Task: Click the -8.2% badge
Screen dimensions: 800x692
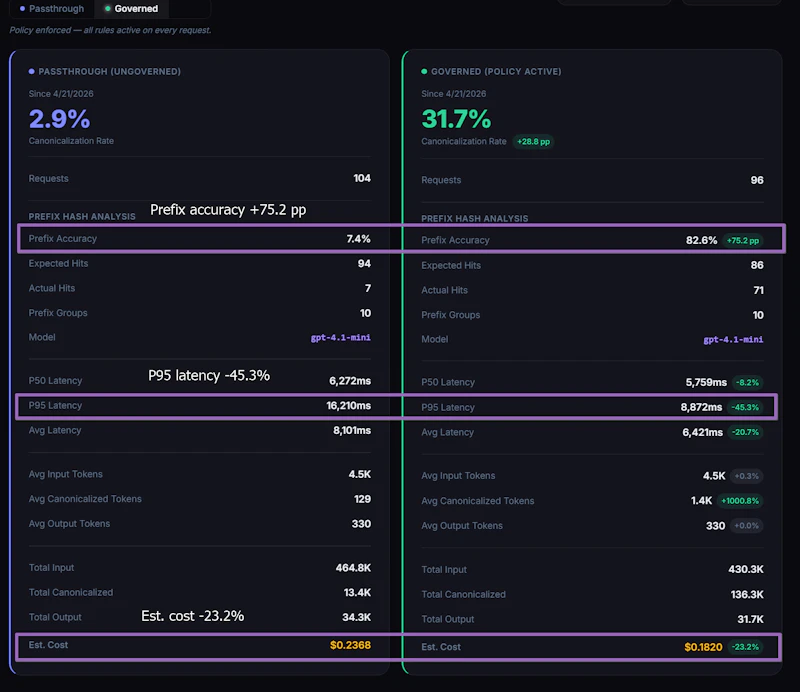Action: click(747, 382)
